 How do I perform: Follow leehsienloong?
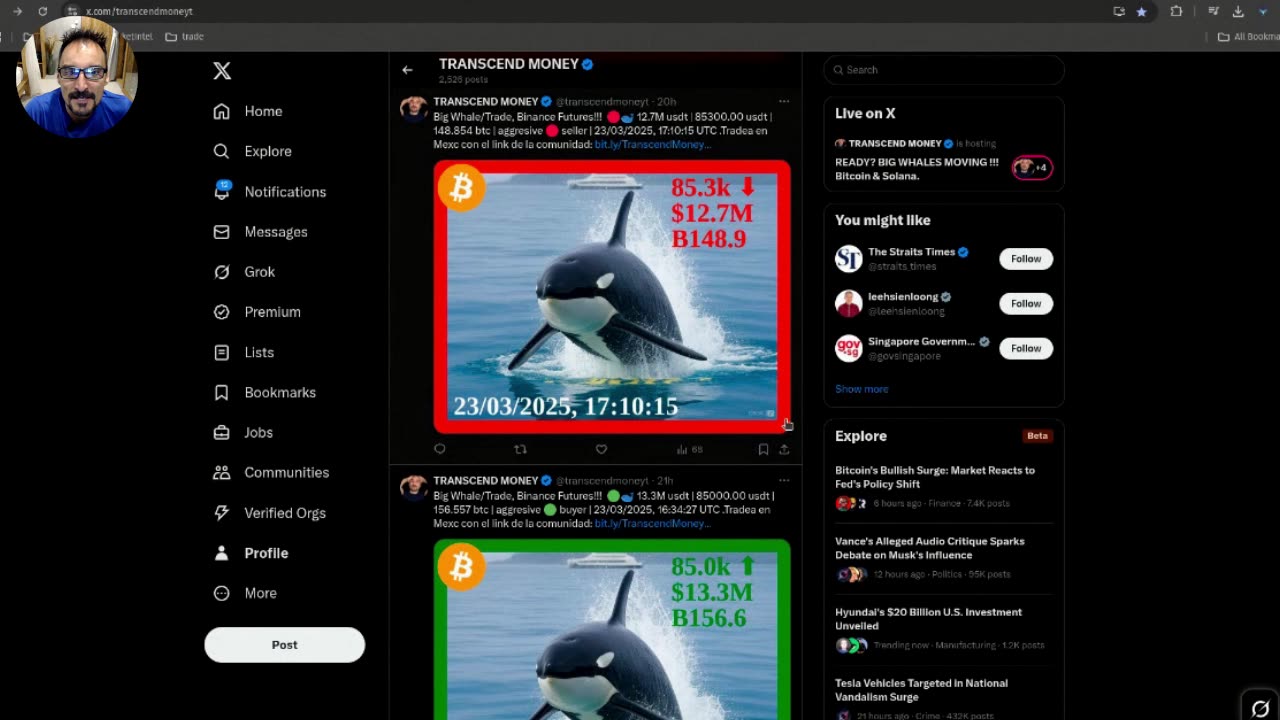[x=1026, y=304]
